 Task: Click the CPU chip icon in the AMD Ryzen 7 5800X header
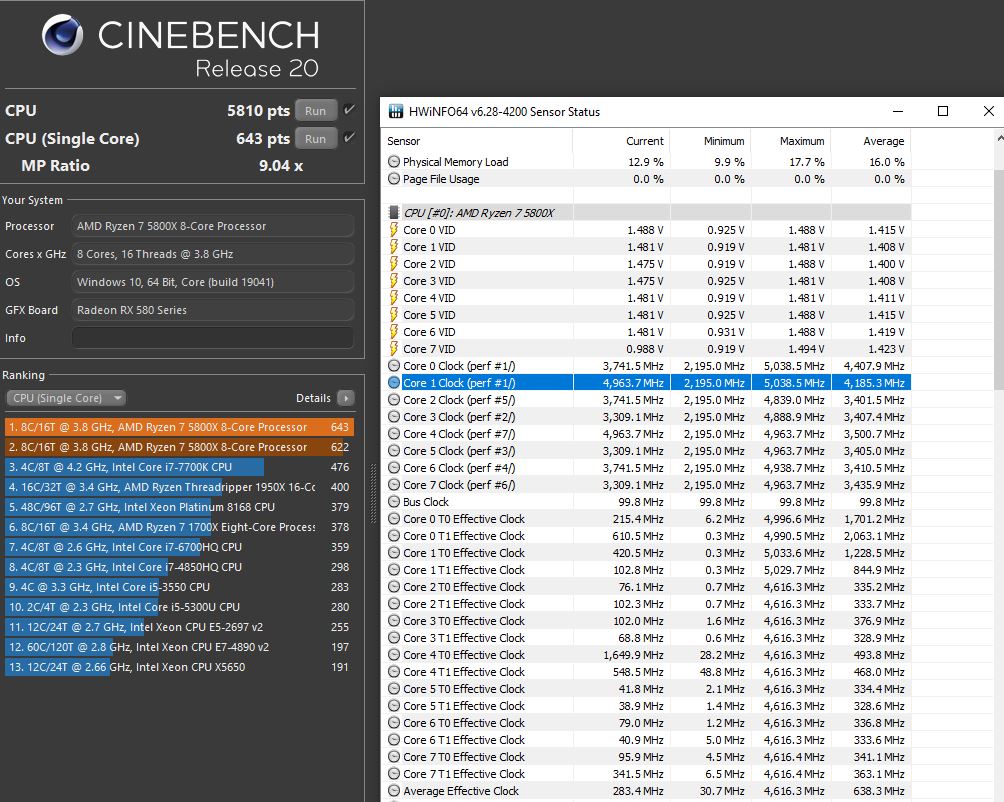[x=394, y=213]
